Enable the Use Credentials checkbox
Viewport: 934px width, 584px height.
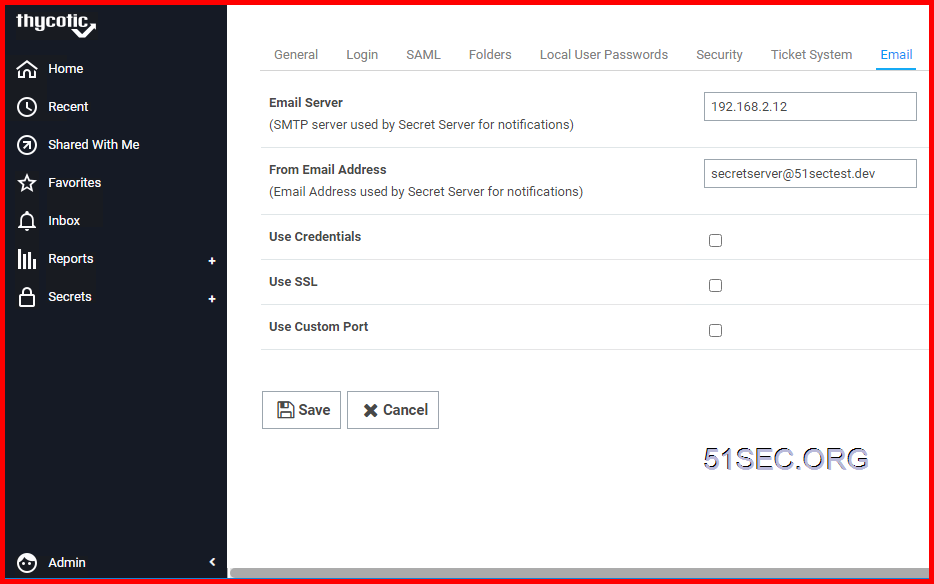715,241
